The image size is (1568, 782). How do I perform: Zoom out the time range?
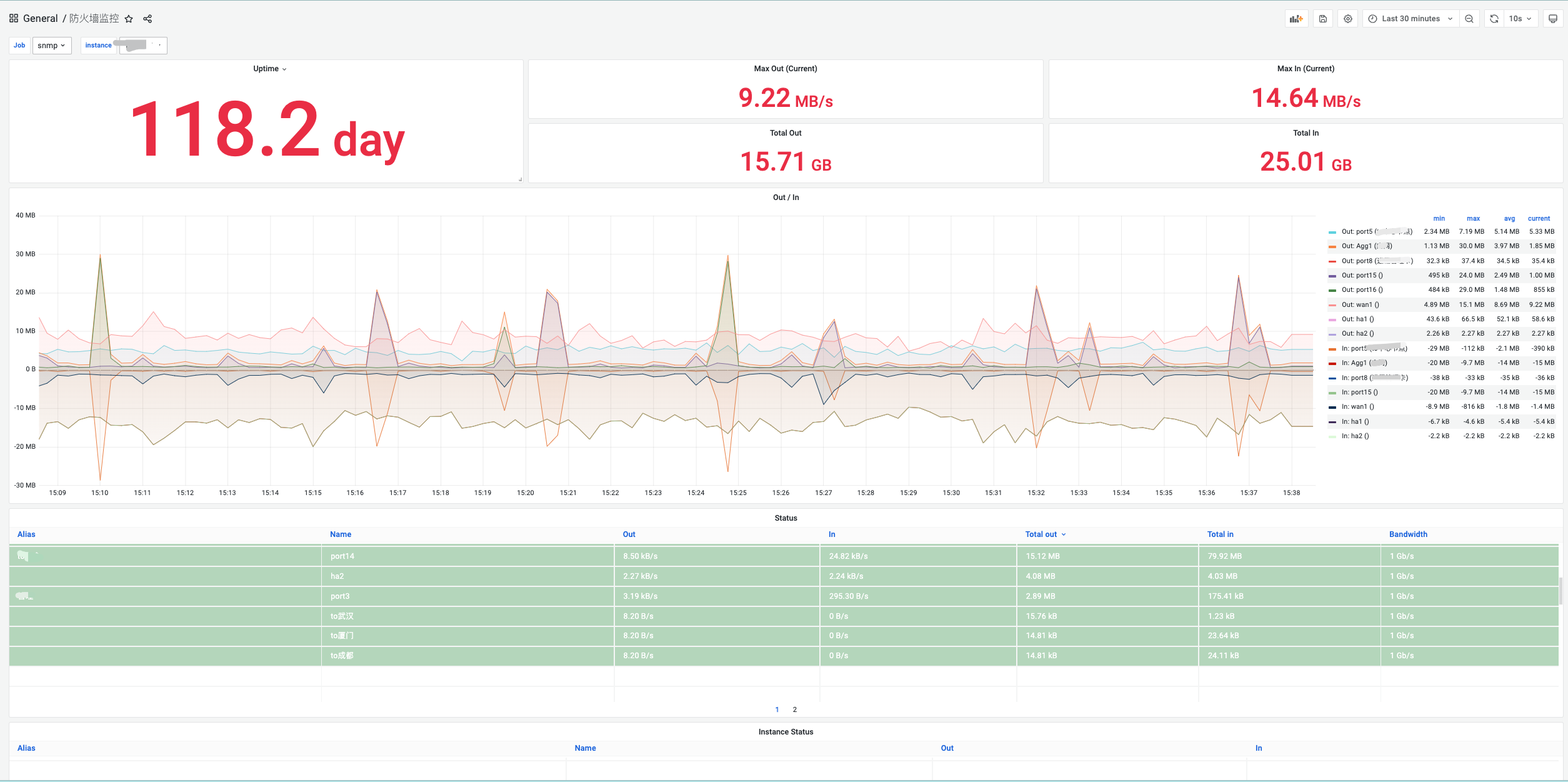pos(1469,19)
